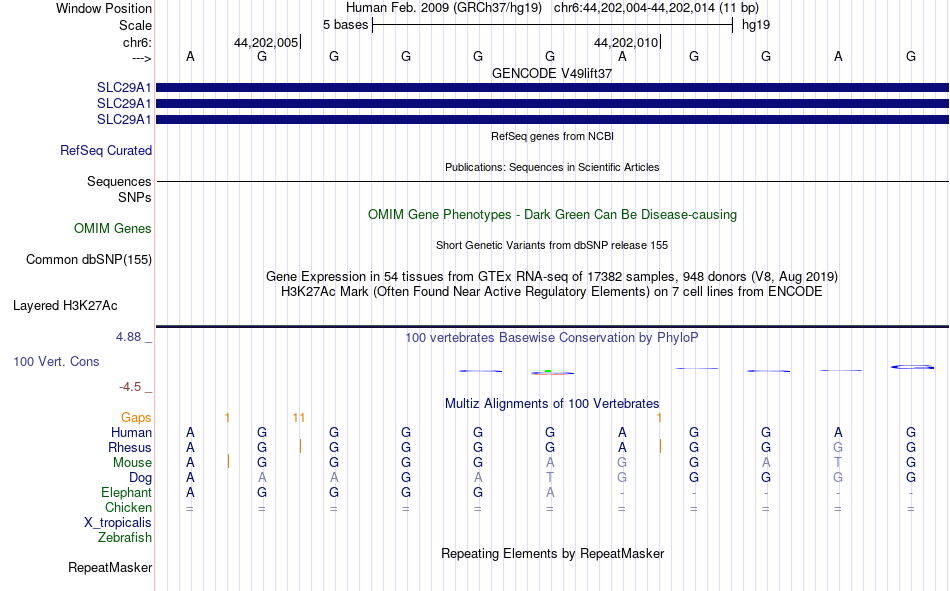Click the T base in the Dog row
950x591 pixels.
click(x=550, y=478)
